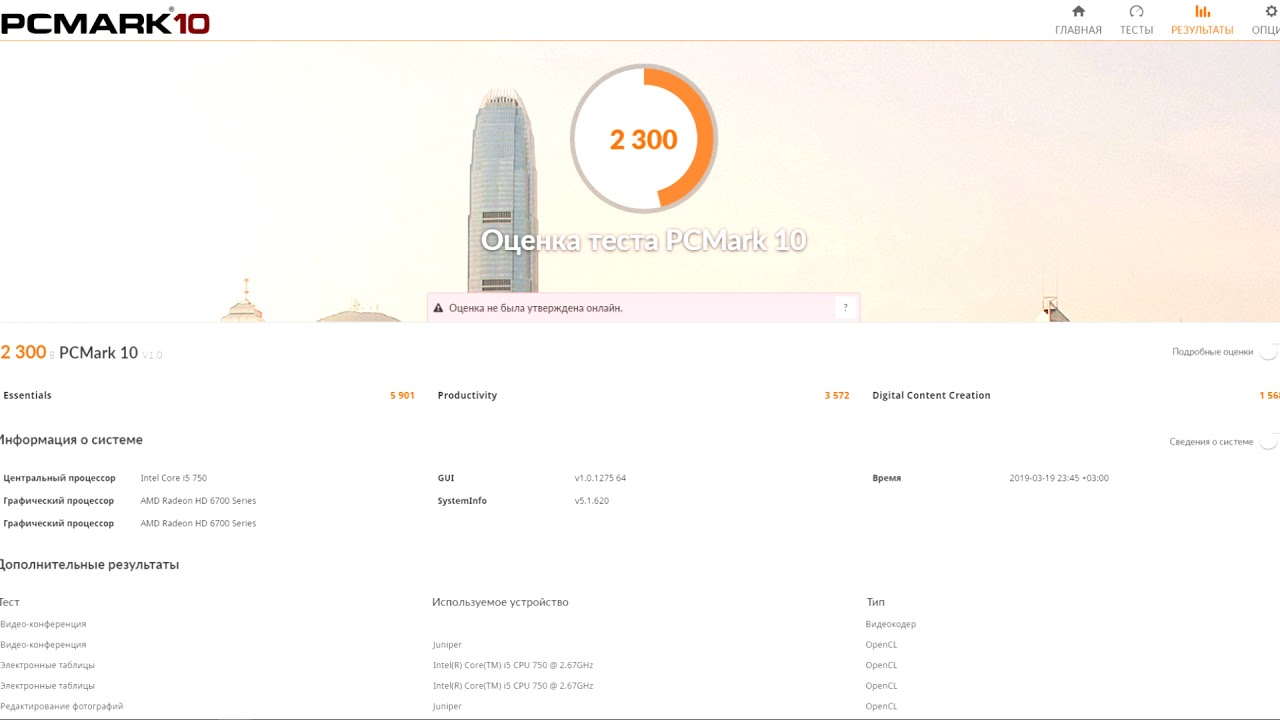Click the warning triangle icon

point(438,308)
